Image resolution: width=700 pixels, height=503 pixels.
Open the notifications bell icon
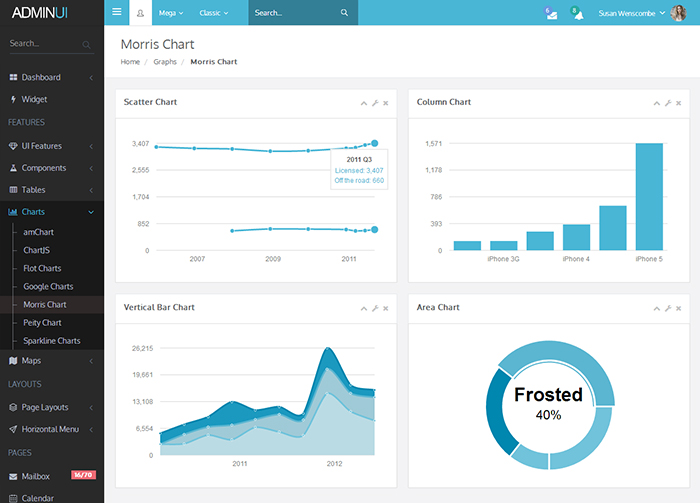click(x=577, y=14)
